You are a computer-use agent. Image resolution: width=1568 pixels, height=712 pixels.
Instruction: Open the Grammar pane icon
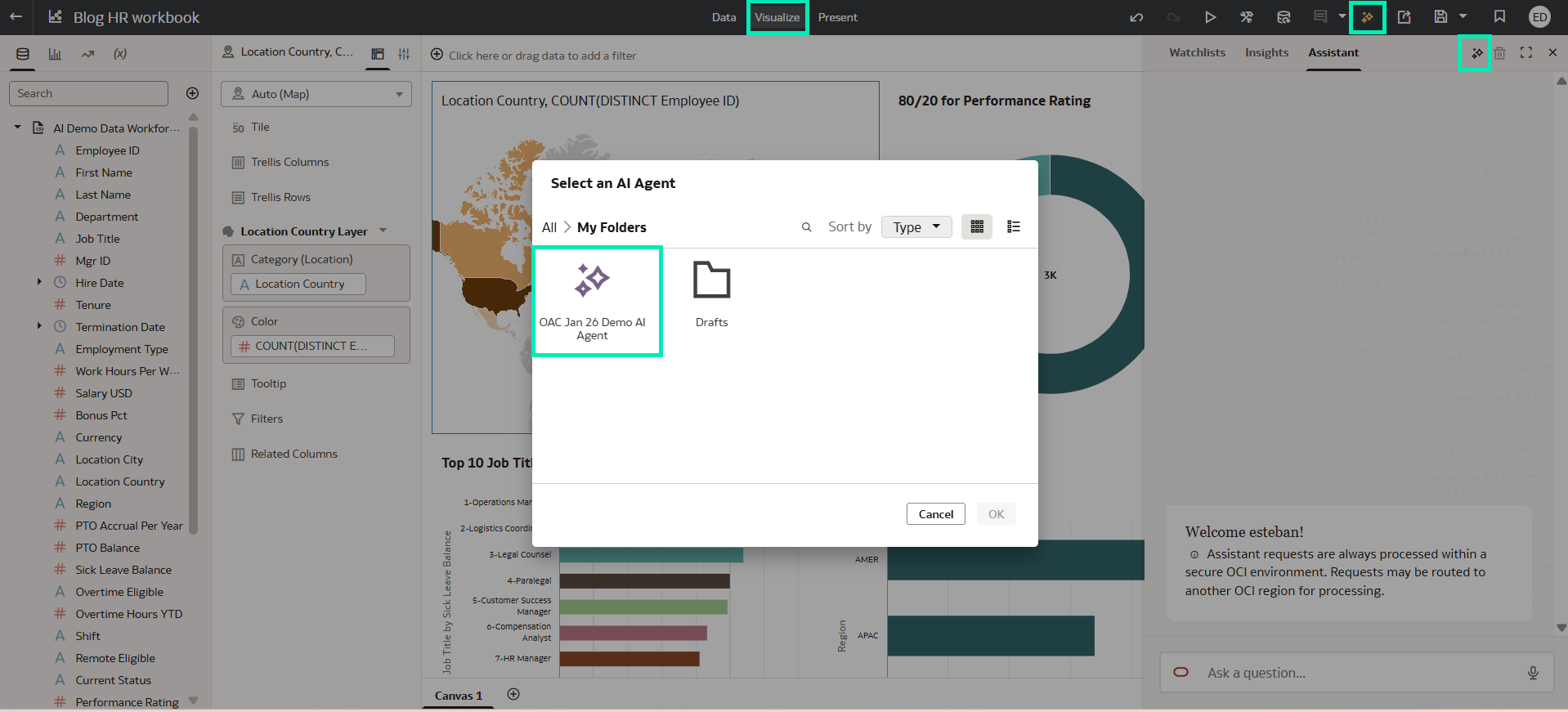[378, 54]
